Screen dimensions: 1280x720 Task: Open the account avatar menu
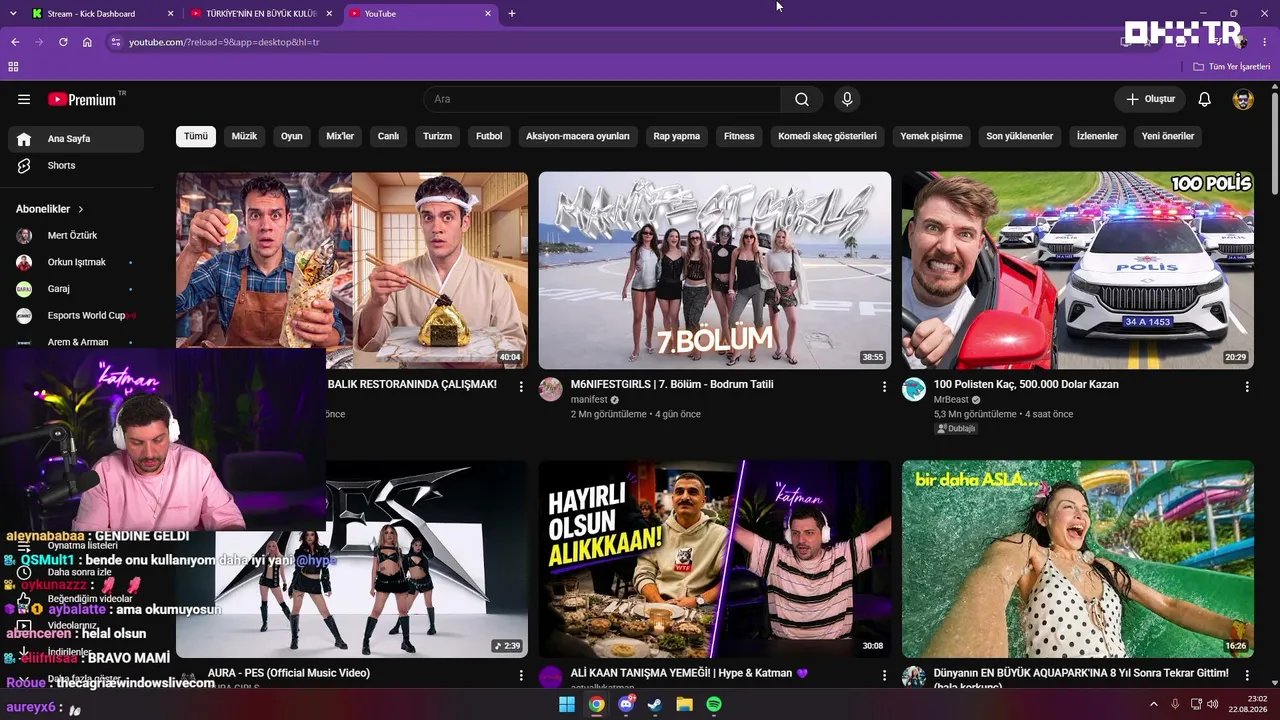pyautogui.click(x=1243, y=99)
